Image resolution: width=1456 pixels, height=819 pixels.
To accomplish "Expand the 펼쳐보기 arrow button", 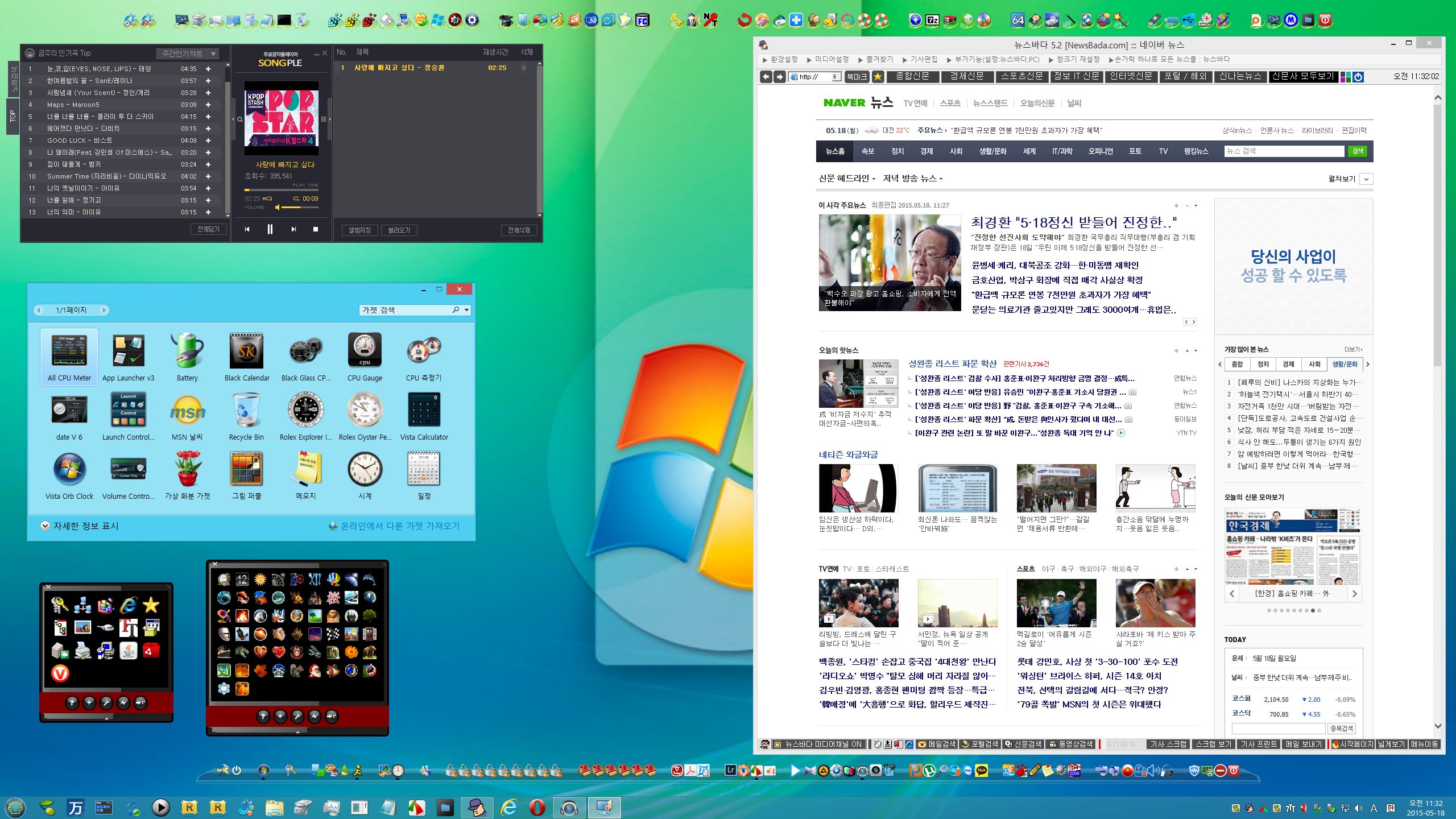I will click(1366, 179).
